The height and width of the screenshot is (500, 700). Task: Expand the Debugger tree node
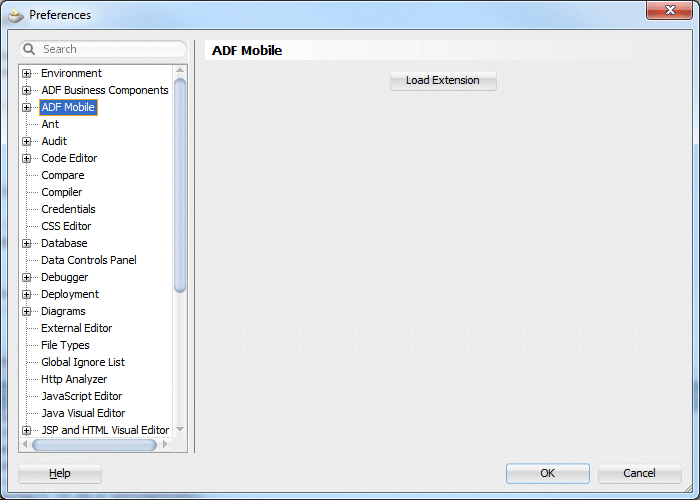(x=27, y=277)
